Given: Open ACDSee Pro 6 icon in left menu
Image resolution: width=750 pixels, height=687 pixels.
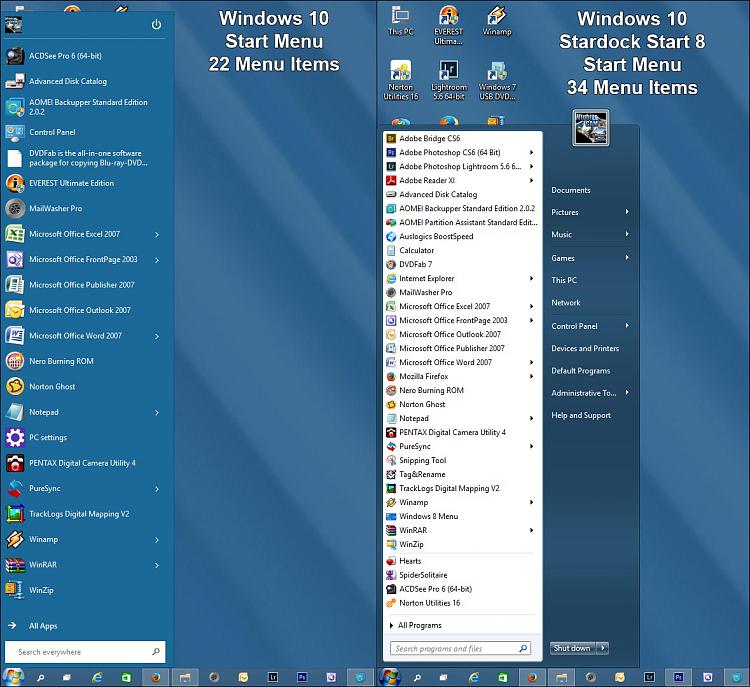Looking at the screenshot, I should [15, 56].
